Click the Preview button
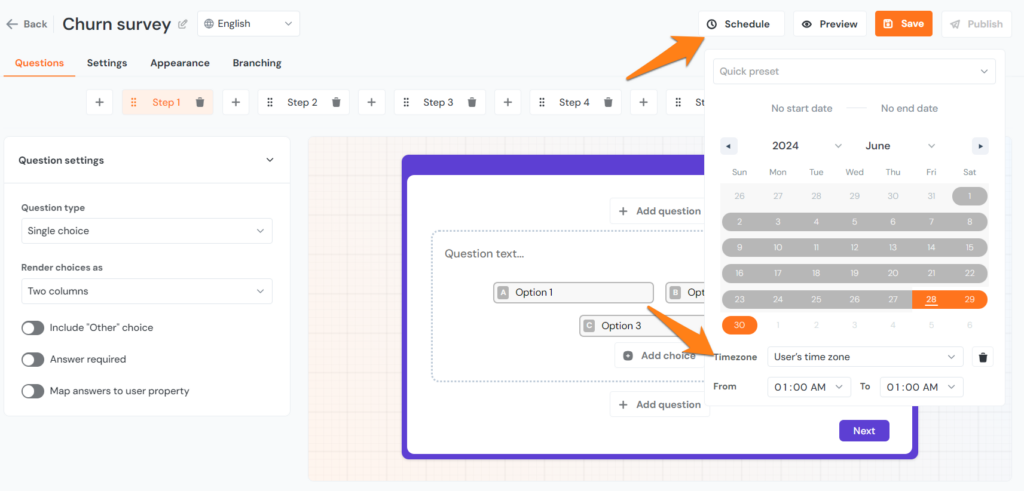 click(x=830, y=24)
